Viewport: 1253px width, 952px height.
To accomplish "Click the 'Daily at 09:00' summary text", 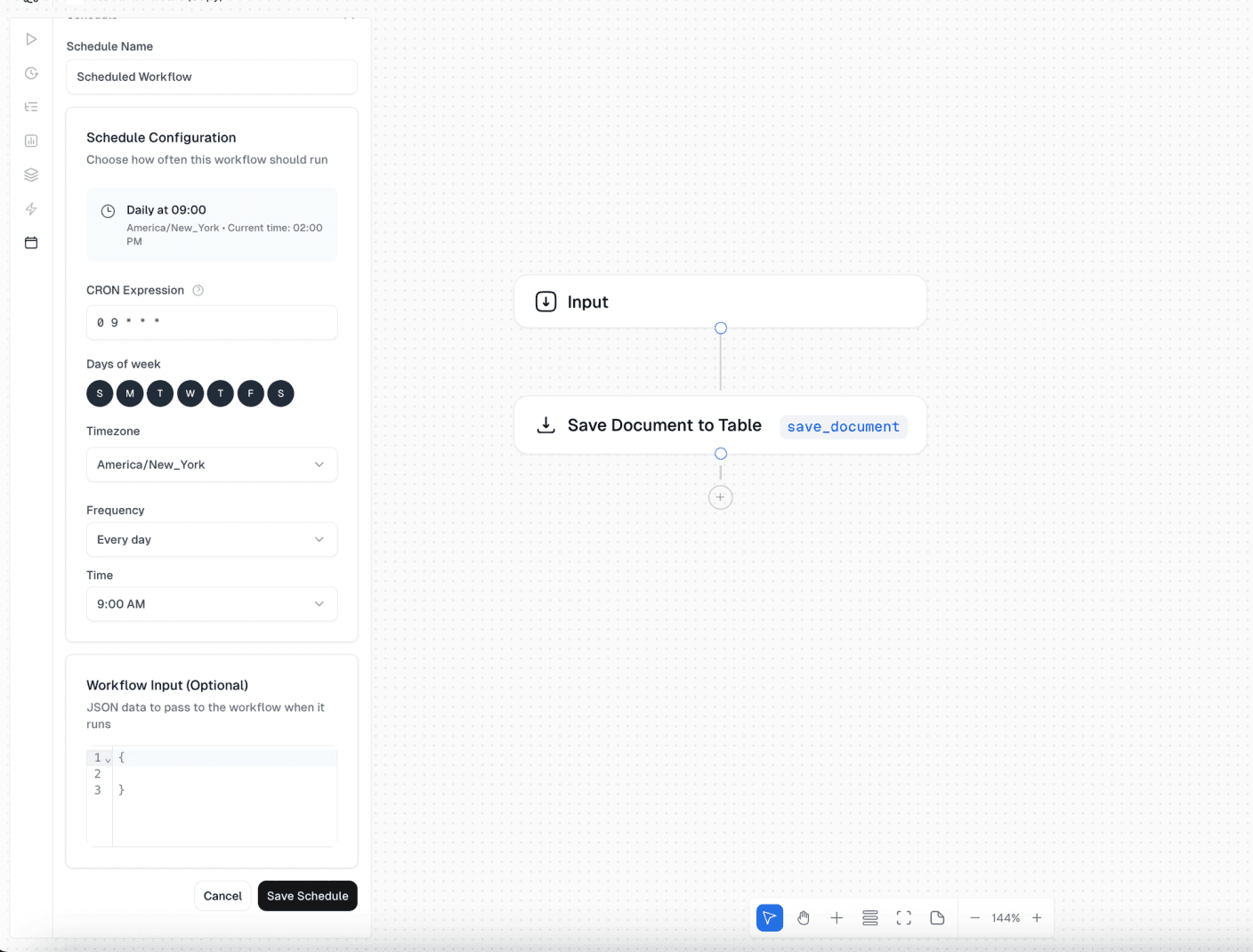I will [166, 210].
